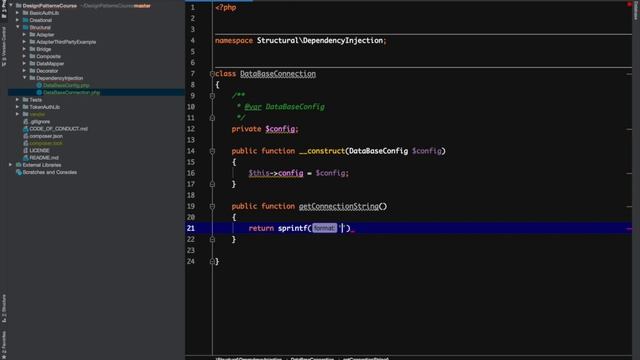Click the __construct method name

tap(322, 151)
